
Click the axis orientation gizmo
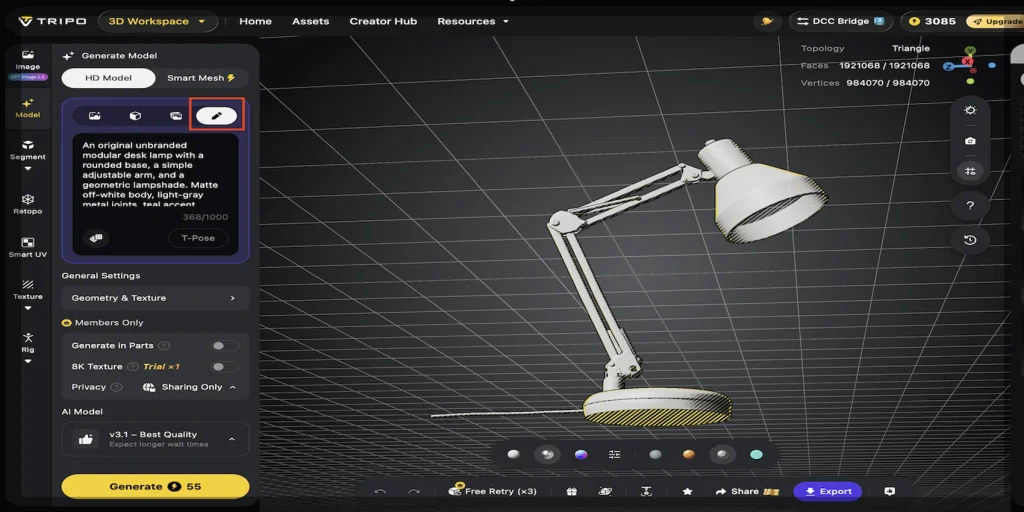969,65
